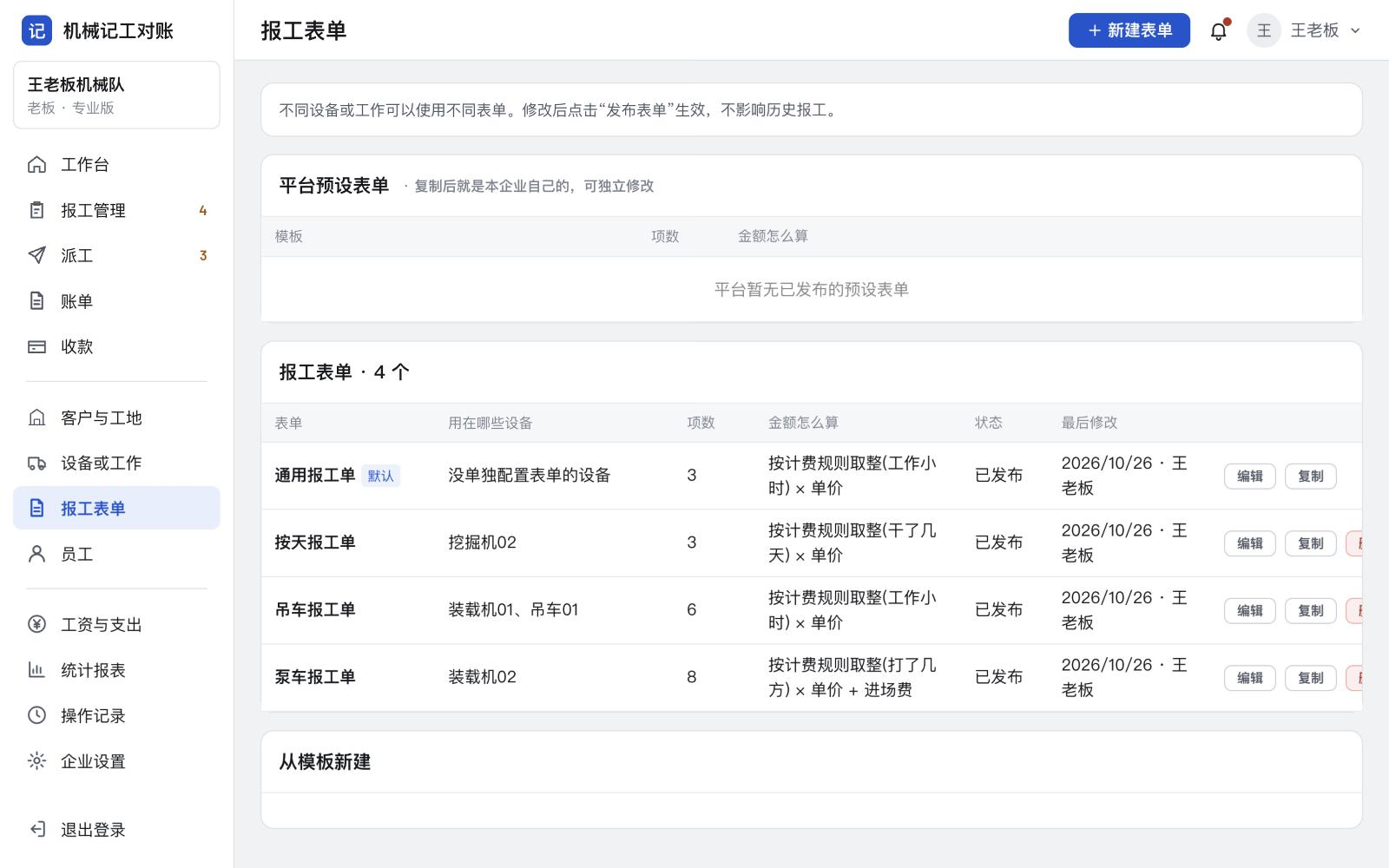View 统计报表
This screenshot has height=868, width=1389.
[116, 670]
